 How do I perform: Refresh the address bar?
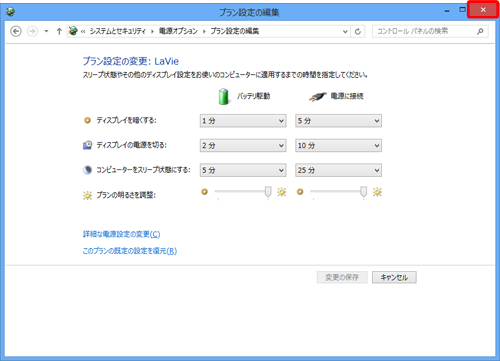[x=358, y=31]
